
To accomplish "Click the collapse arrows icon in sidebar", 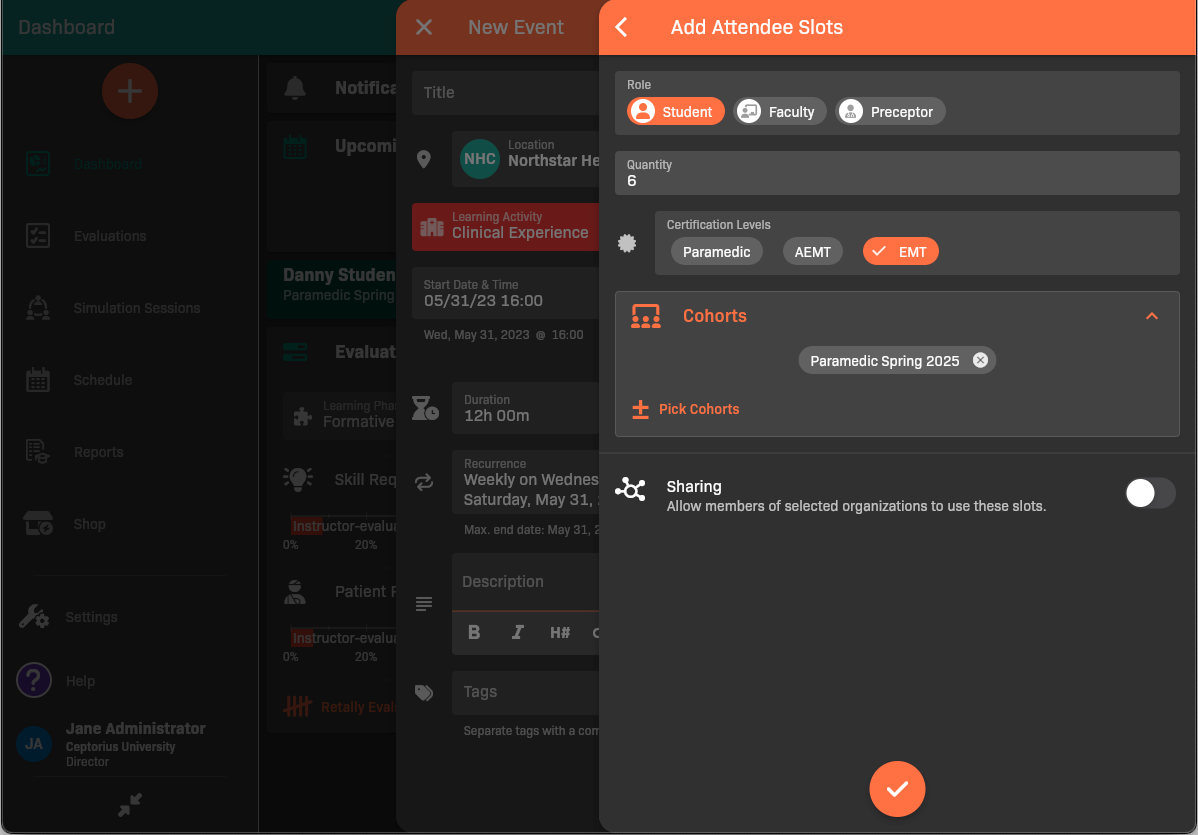I will (129, 805).
